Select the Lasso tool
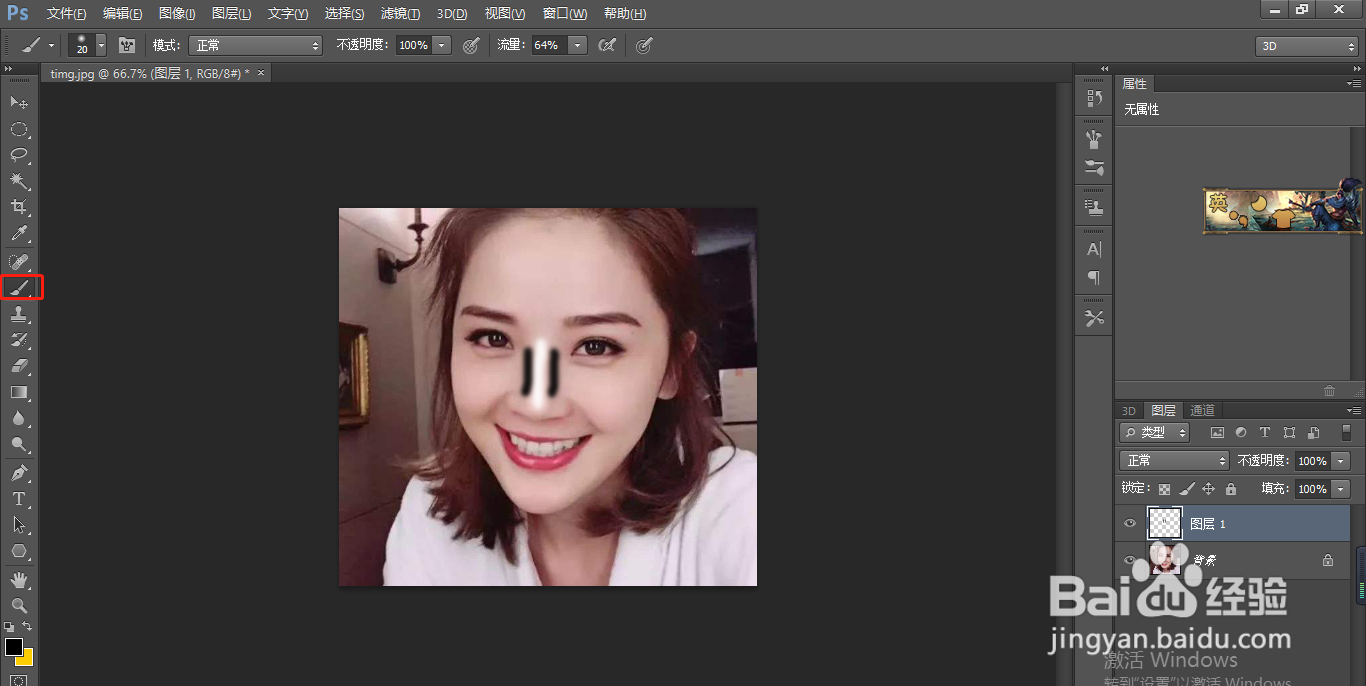The image size is (1366, 686). click(19, 155)
